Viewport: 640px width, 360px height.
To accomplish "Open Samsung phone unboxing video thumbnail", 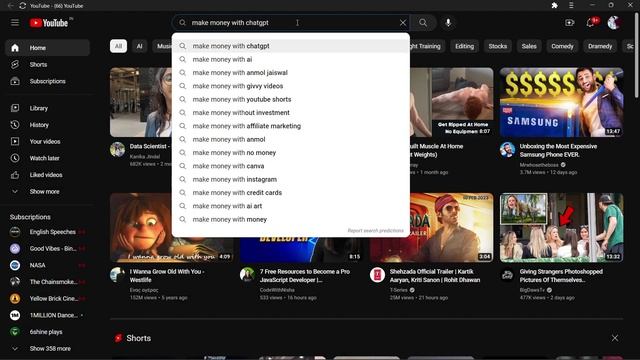I will point(562,102).
